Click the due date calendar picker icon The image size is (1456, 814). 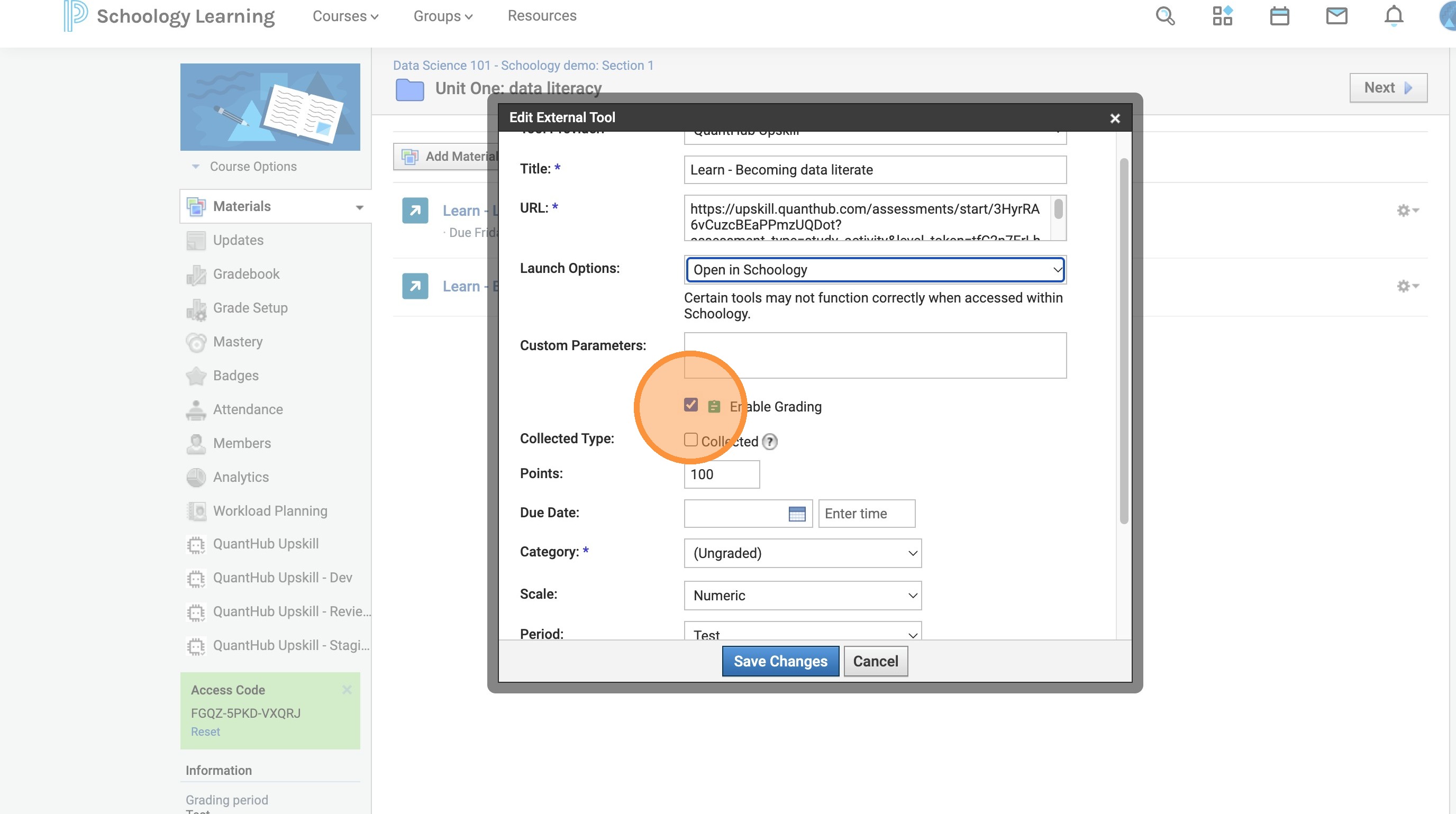pyautogui.click(x=796, y=514)
